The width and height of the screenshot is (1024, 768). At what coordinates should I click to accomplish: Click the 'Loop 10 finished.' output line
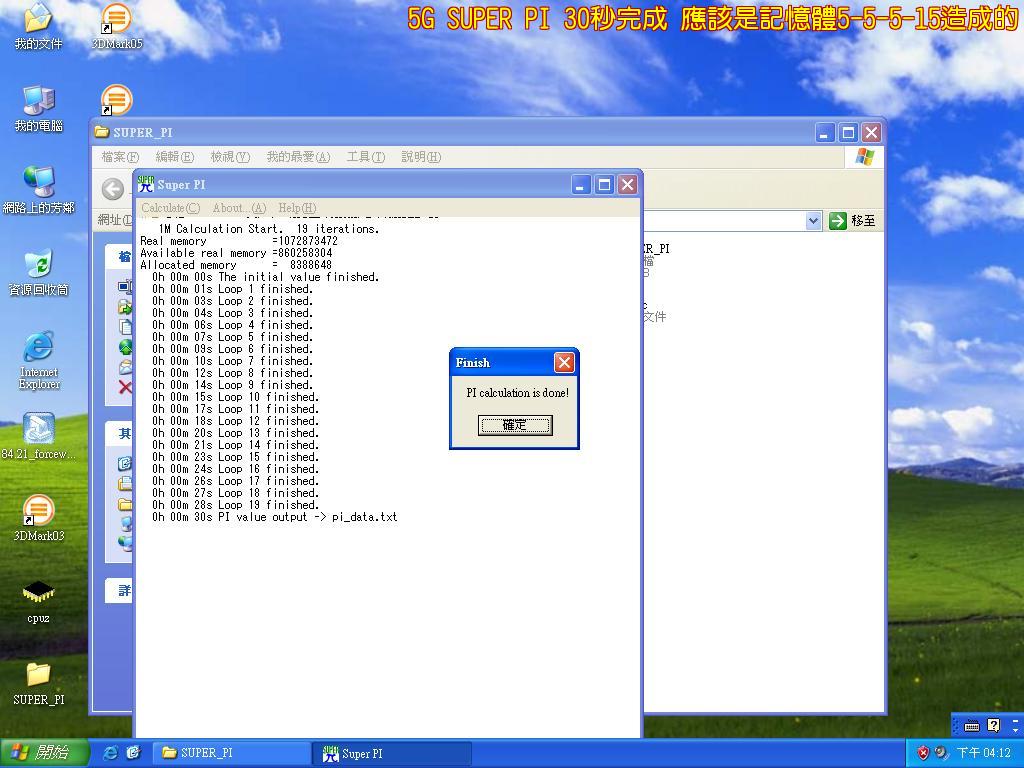[236, 397]
